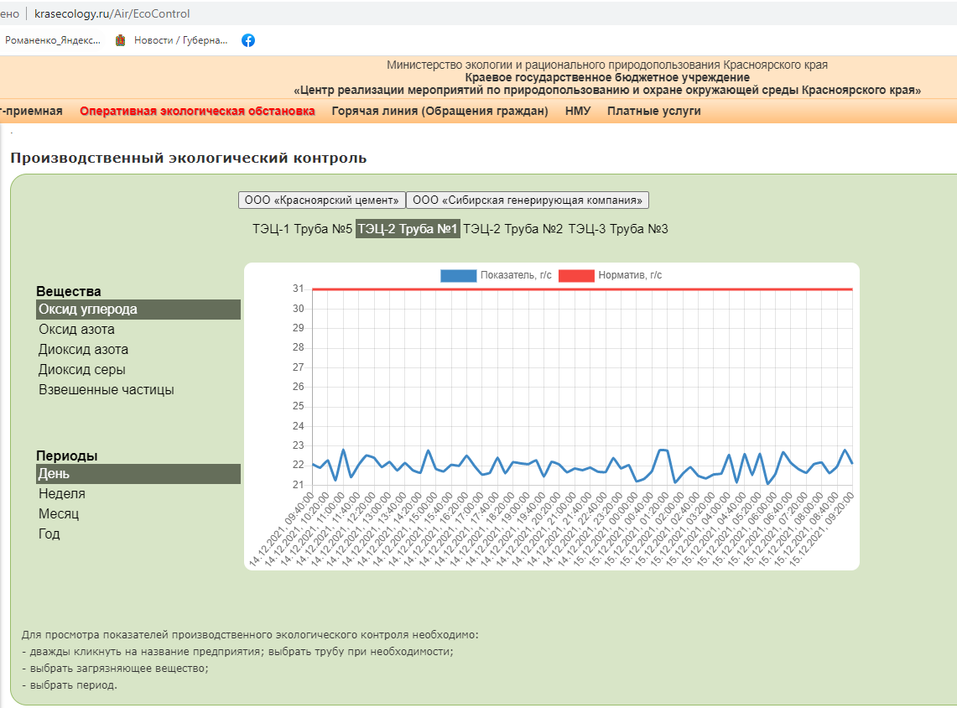This screenshot has height=708, width=957.
Task: Switch to ТЭЦ-2 Труба №2
Action: pos(512,229)
